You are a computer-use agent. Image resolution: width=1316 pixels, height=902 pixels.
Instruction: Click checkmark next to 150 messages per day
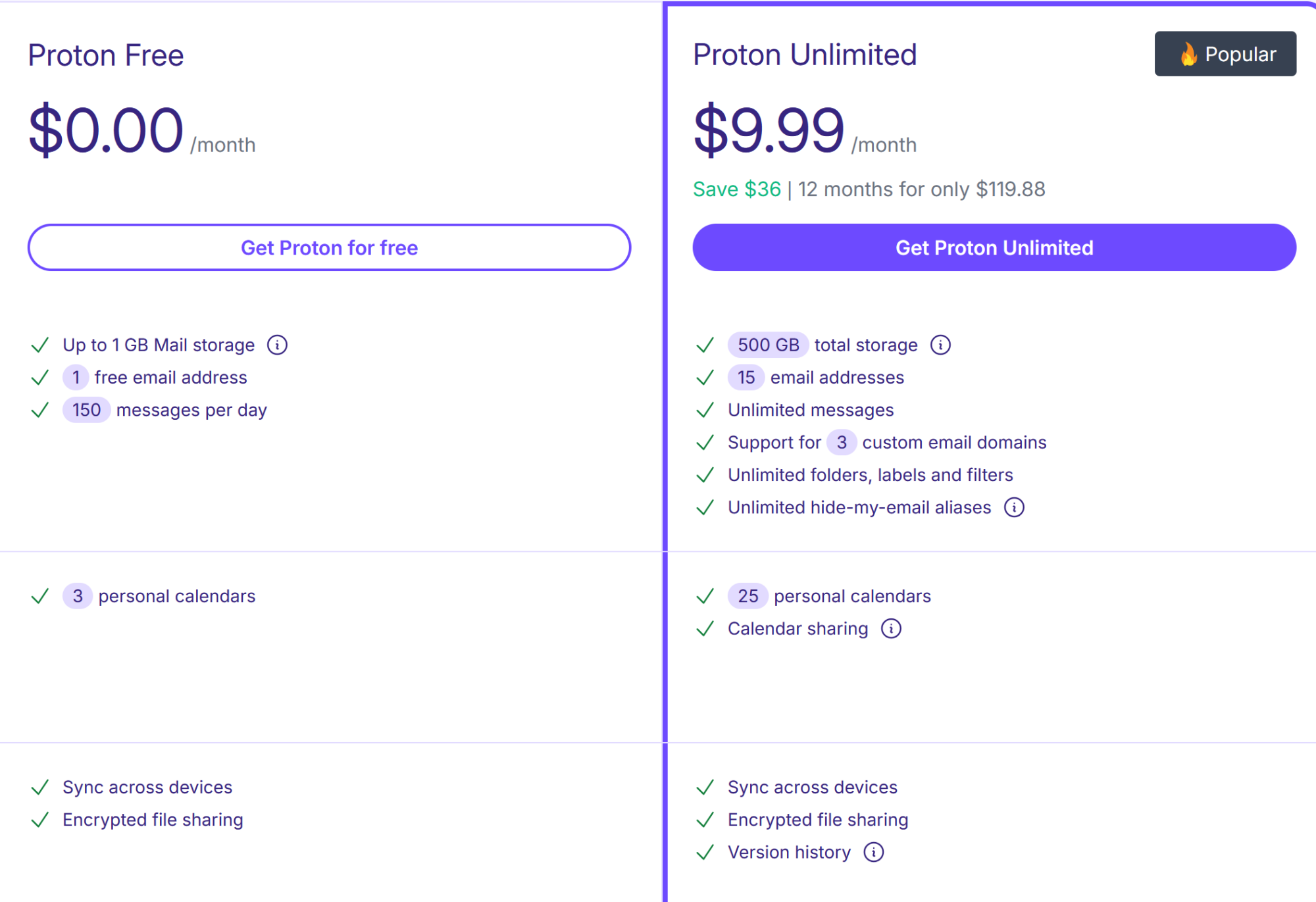click(40, 410)
